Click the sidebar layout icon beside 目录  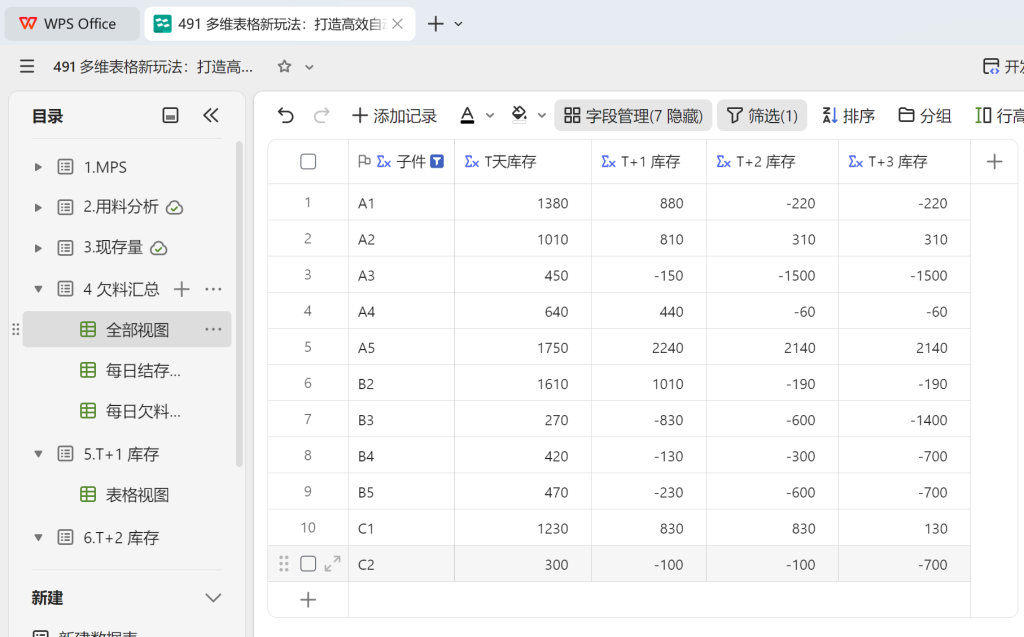pos(170,116)
